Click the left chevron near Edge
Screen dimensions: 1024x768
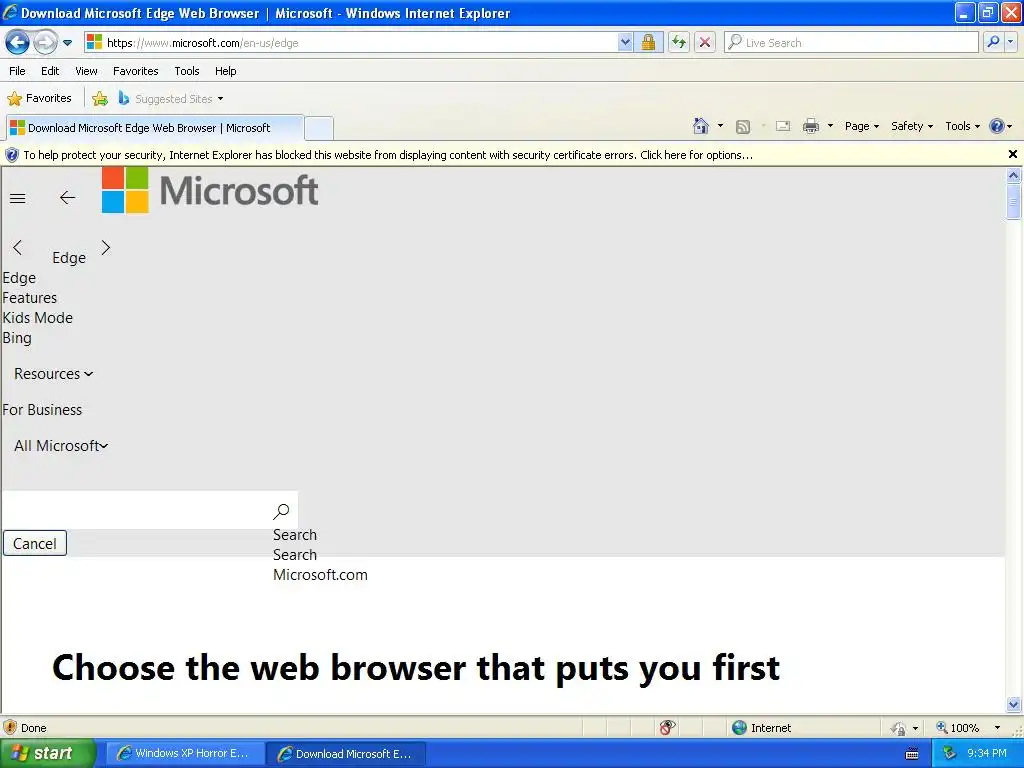pos(18,248)
